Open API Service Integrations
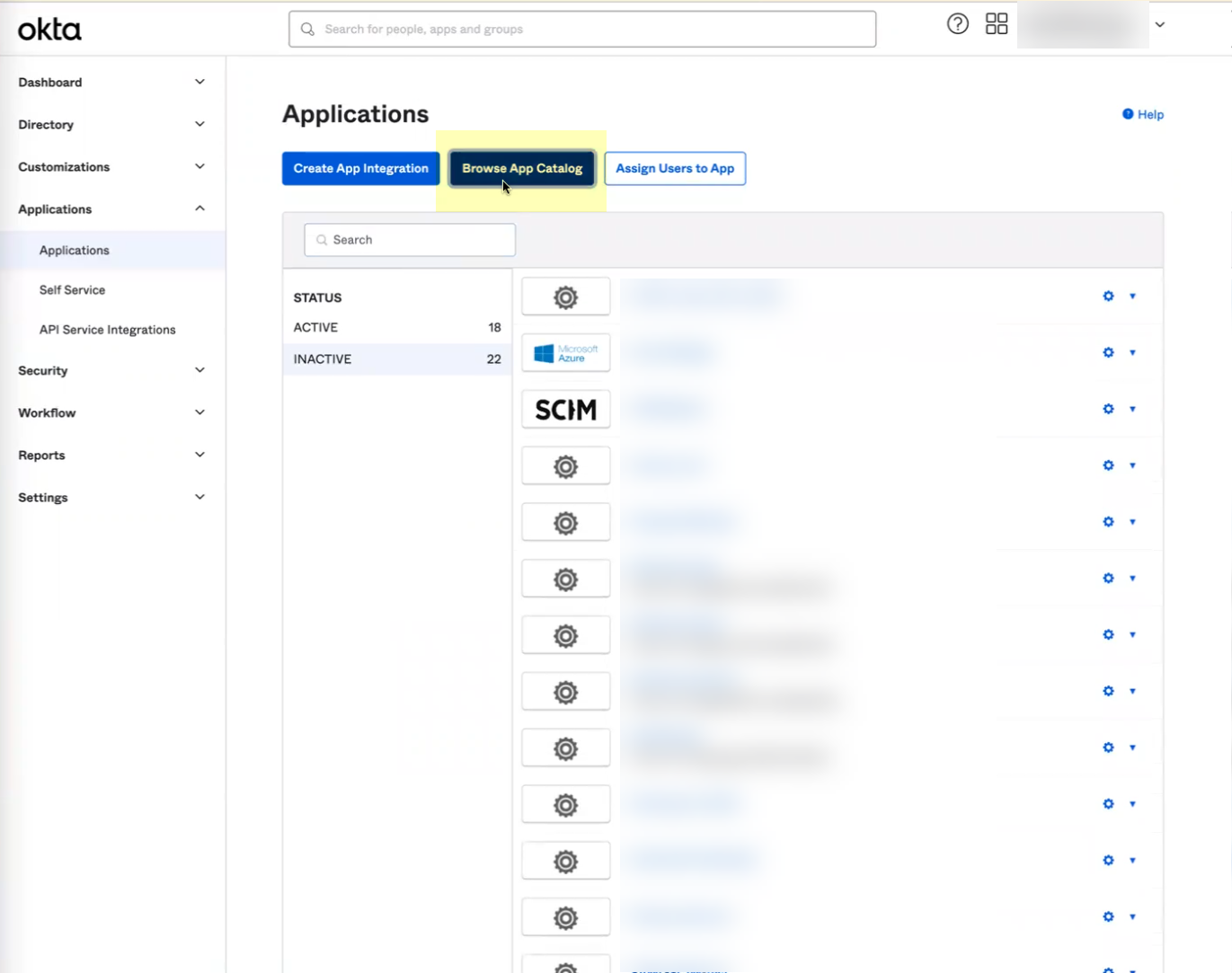 (x=107, y=329)
